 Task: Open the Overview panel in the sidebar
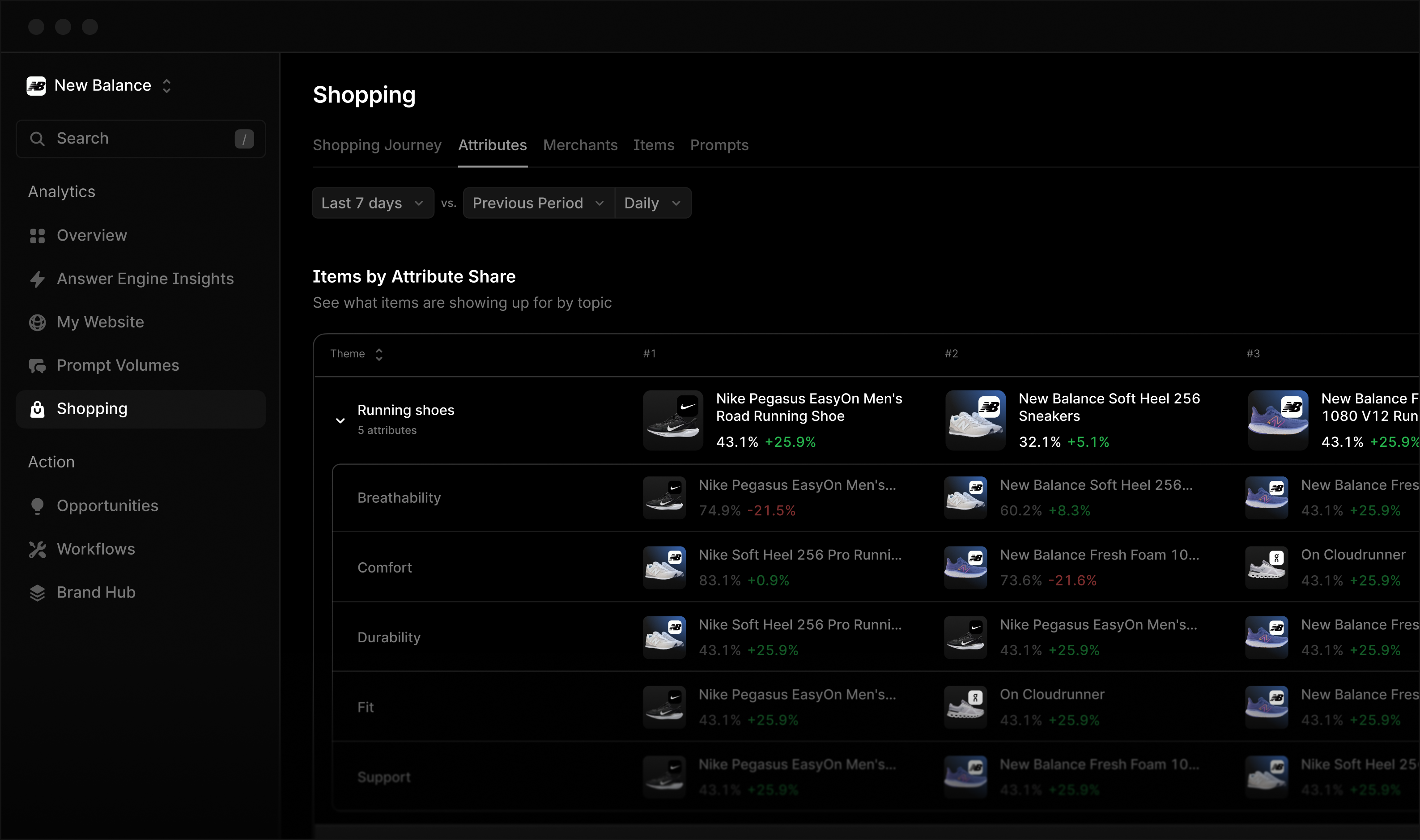pyautogui.click(x=91, y=235)
